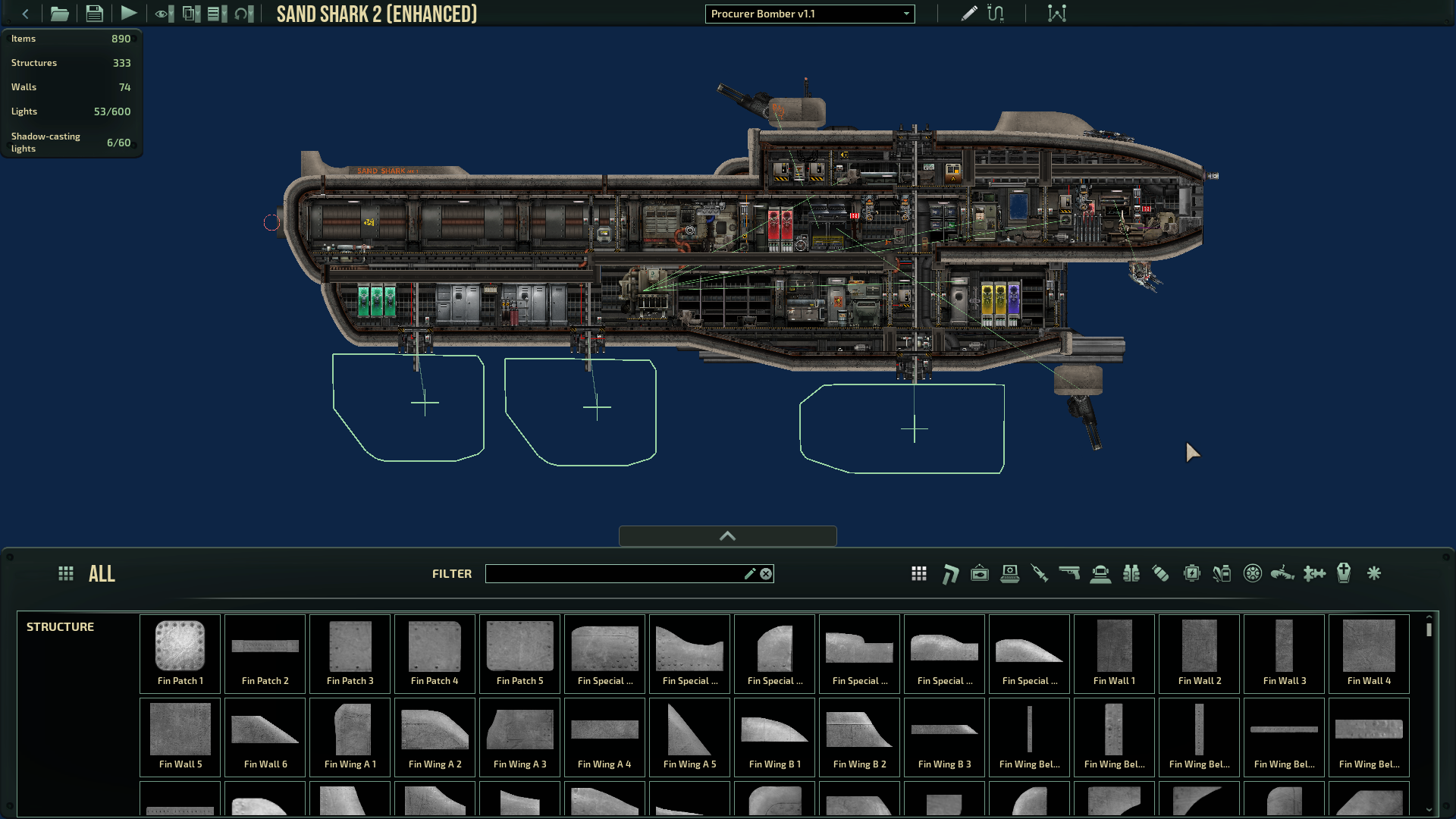Filter by item assembly puzzle icon
The height and width of the screenshot is (819, 1456).
pos(1314,574)
